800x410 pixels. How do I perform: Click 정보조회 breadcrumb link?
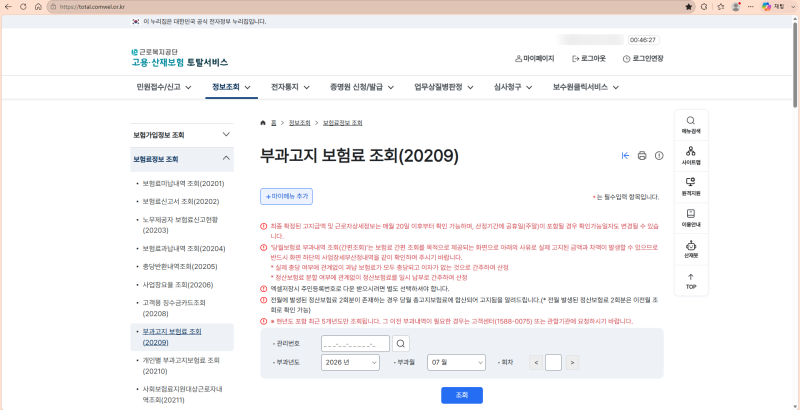point(299,123)
